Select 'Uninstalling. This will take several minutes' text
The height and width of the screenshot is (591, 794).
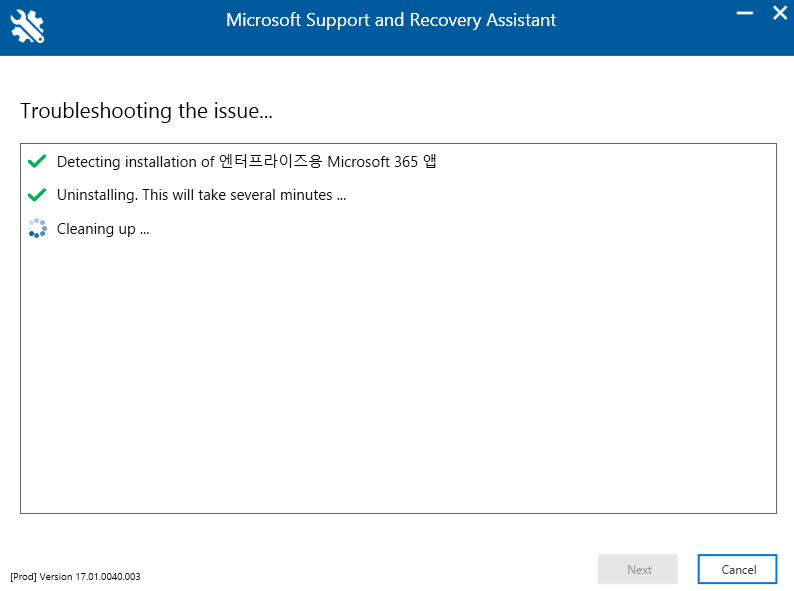[x=202, y=195]
